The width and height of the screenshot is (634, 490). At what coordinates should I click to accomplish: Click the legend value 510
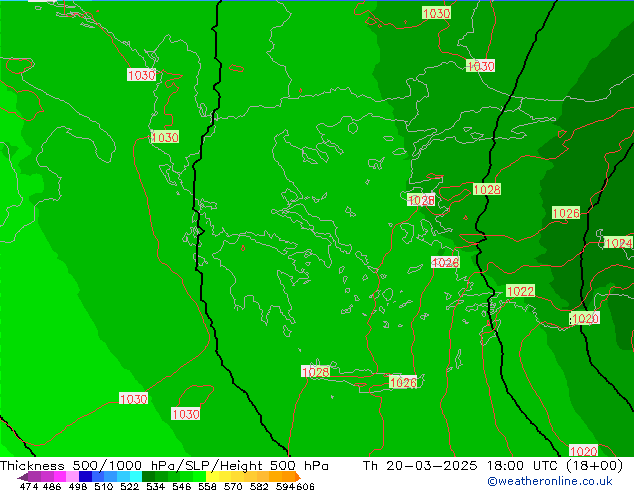tap(104, 486)
